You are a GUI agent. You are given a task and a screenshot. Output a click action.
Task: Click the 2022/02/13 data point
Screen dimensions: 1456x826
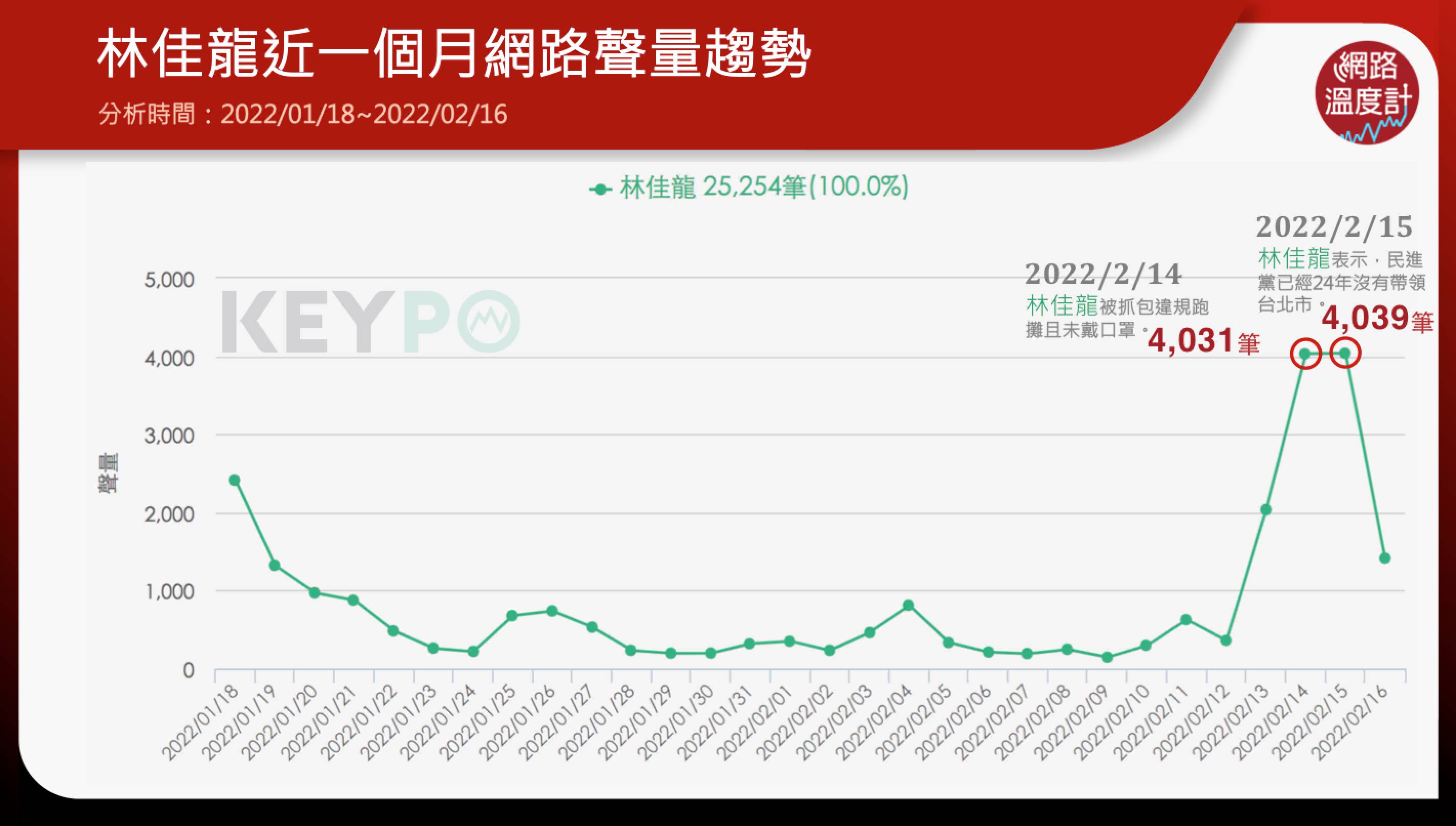tap(1265, 509)
